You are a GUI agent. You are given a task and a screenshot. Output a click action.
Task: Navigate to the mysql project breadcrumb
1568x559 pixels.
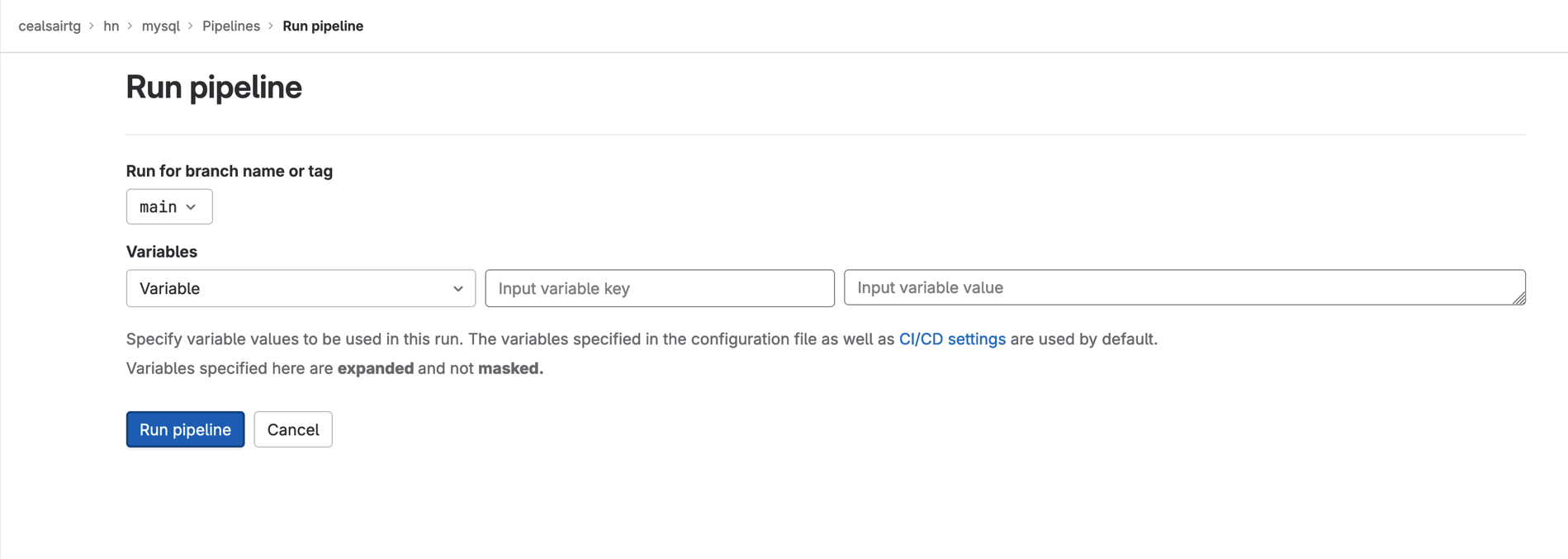pyautogui.click(x=160, y=26)
